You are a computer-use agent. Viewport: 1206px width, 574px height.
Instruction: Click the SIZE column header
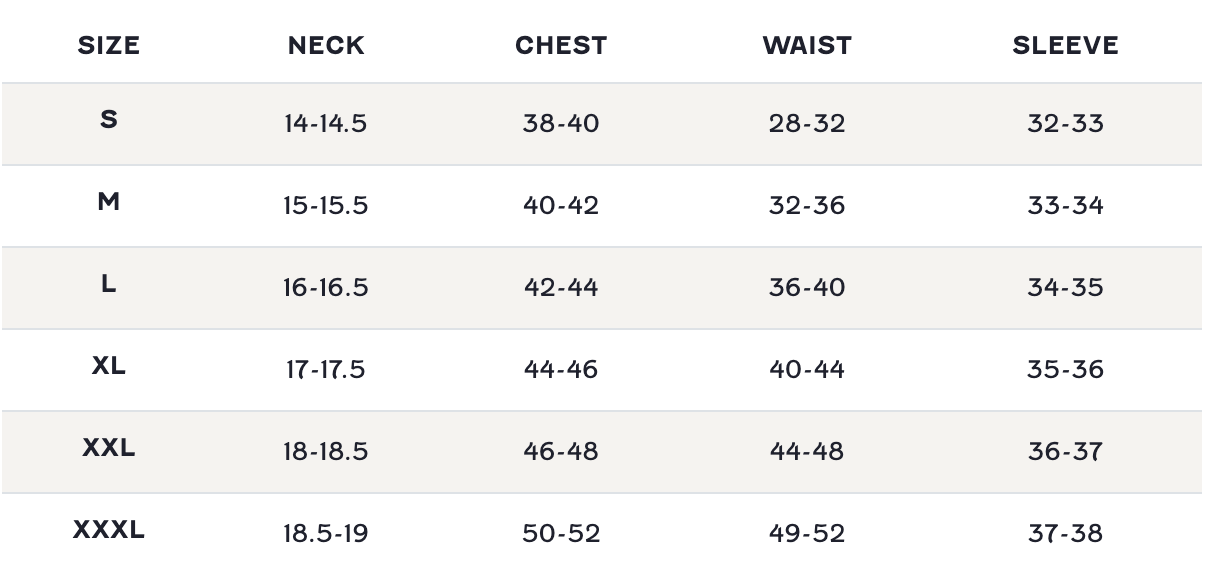108,46
